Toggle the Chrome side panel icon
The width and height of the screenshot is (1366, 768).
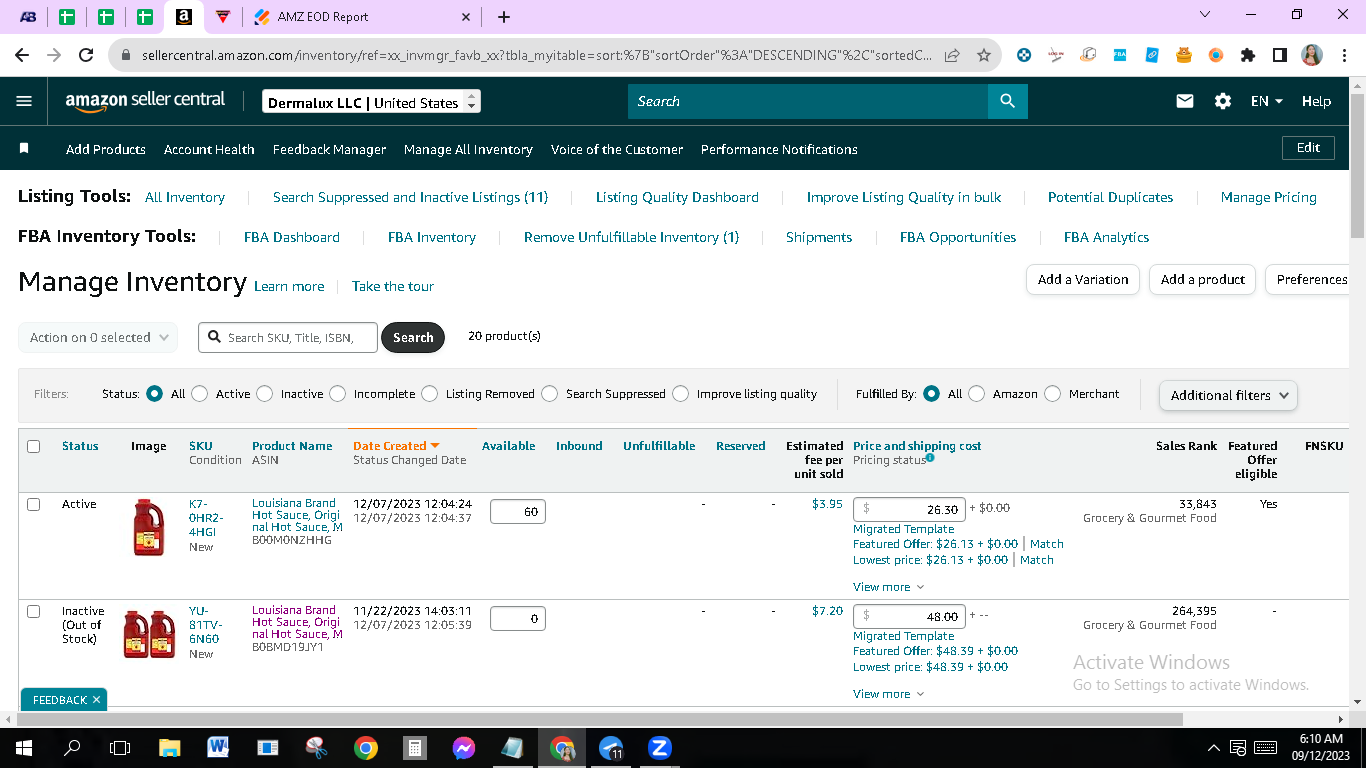[x=1280, y=56]
